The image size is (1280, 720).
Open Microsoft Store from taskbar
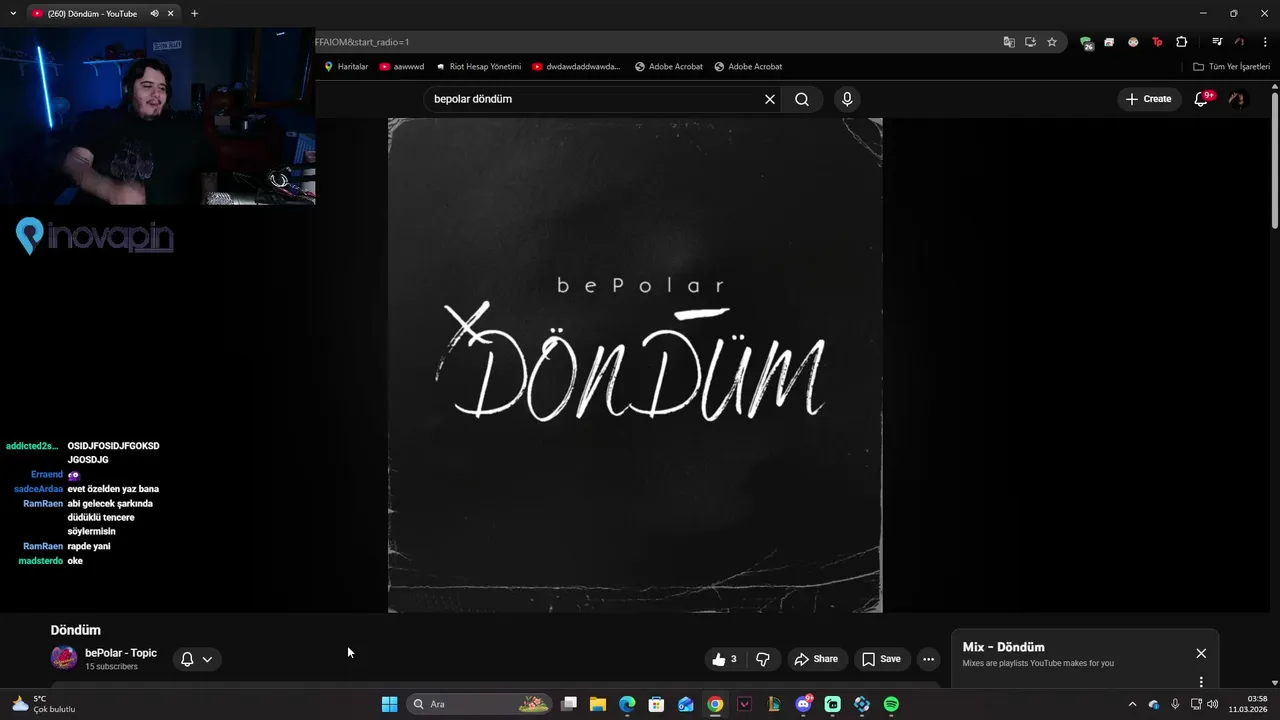(x=656, y=704)
